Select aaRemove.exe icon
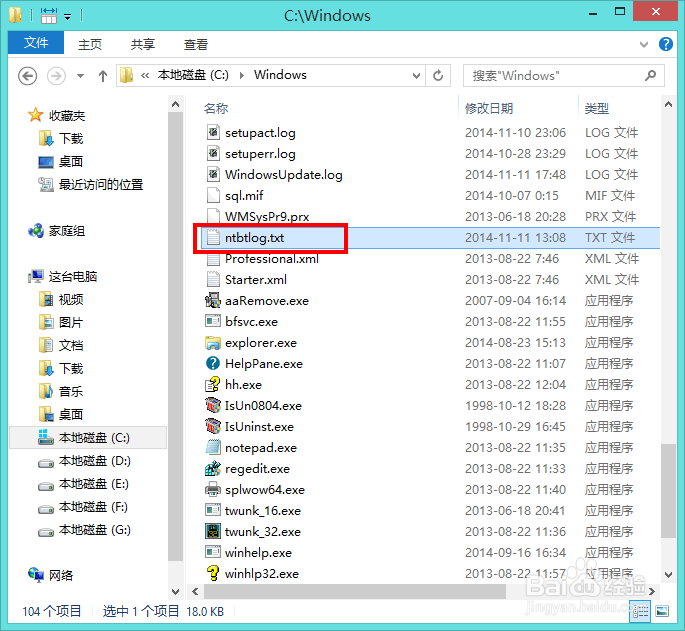 213,301
